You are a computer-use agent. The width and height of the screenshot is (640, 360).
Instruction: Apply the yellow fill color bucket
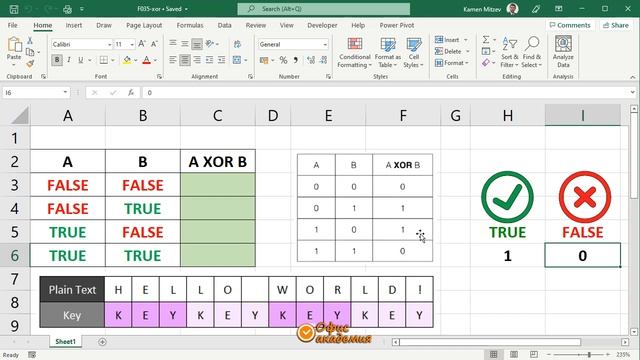point(127,60)
